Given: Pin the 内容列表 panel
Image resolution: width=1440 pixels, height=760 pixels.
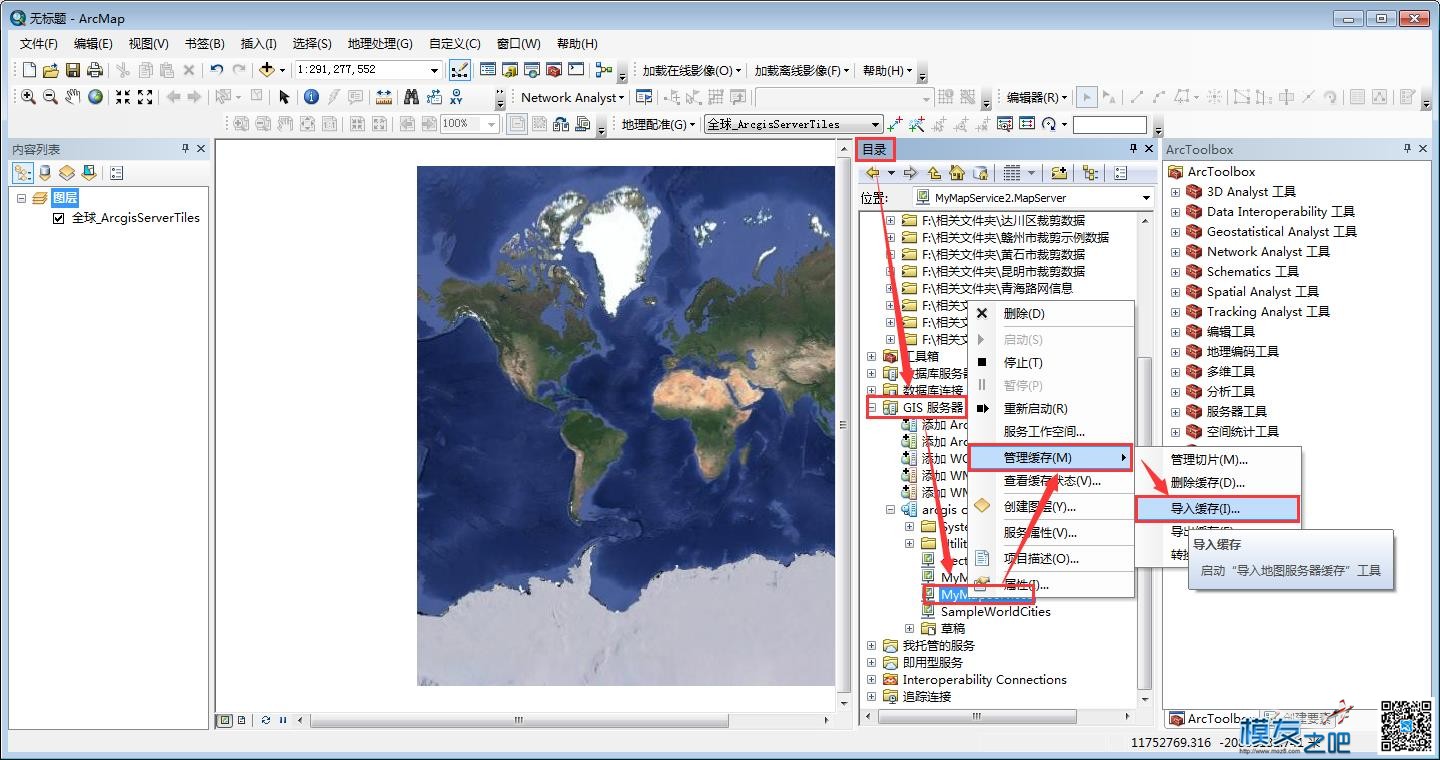Looking at the screenshot, I should click(x=185, y=148).
